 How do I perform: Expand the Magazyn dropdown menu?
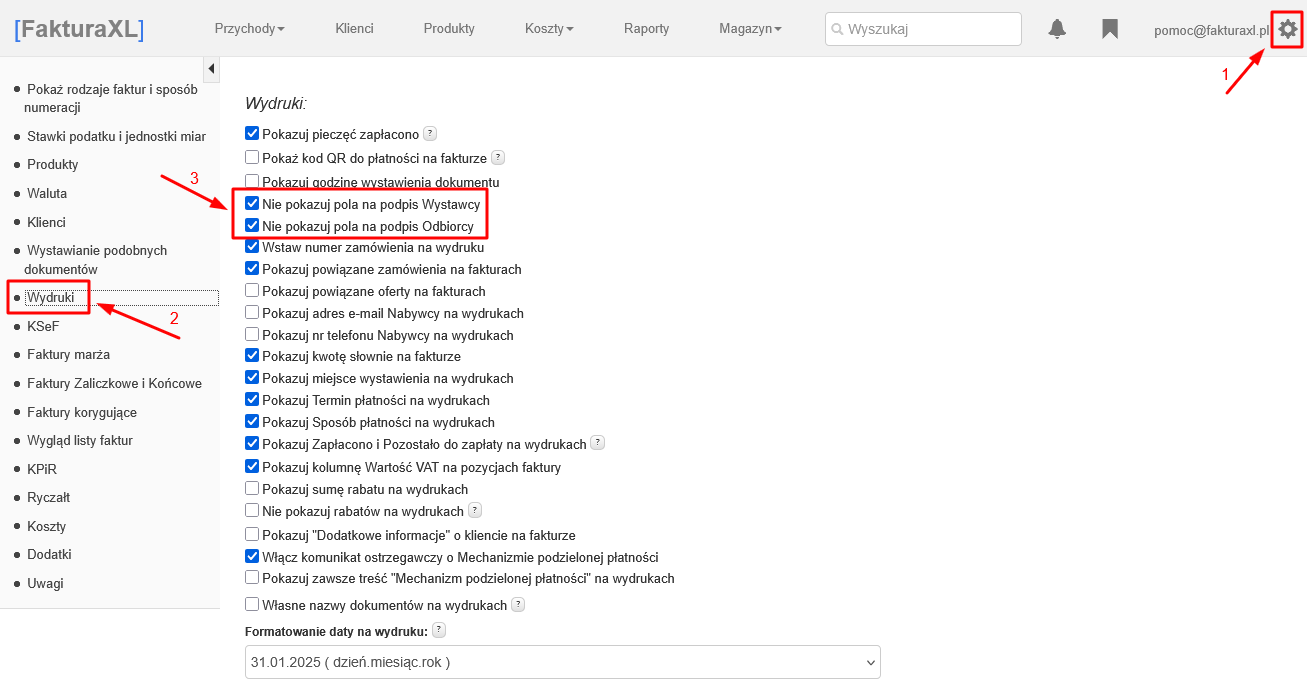750,29
